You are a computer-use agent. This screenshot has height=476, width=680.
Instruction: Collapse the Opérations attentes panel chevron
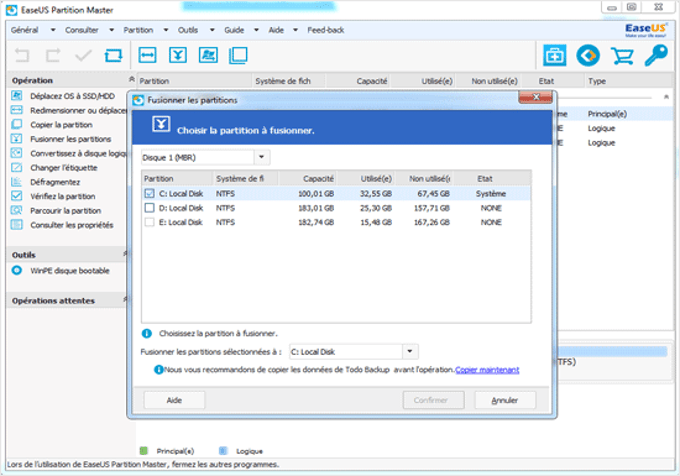point(125,299)
